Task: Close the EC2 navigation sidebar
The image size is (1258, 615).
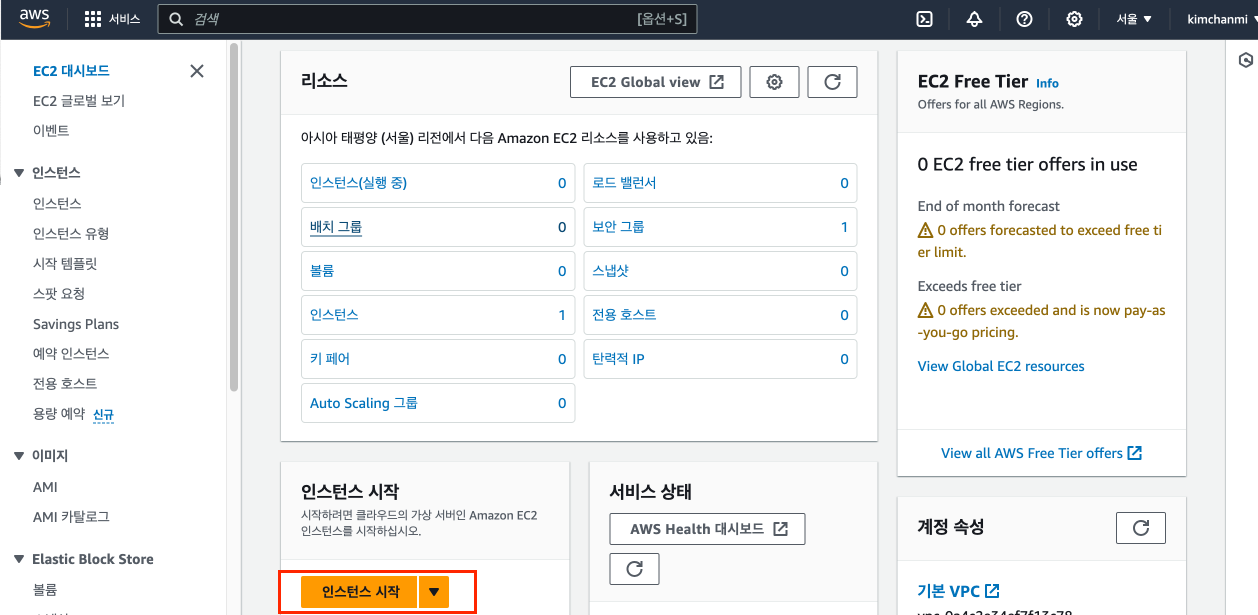Action: pos(197,71)
